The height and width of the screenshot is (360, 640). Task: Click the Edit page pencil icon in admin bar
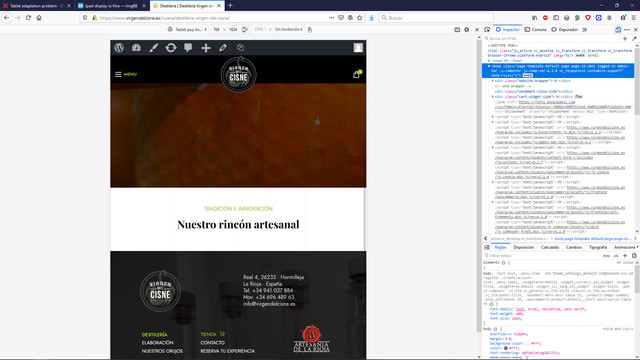pos(223,48)
